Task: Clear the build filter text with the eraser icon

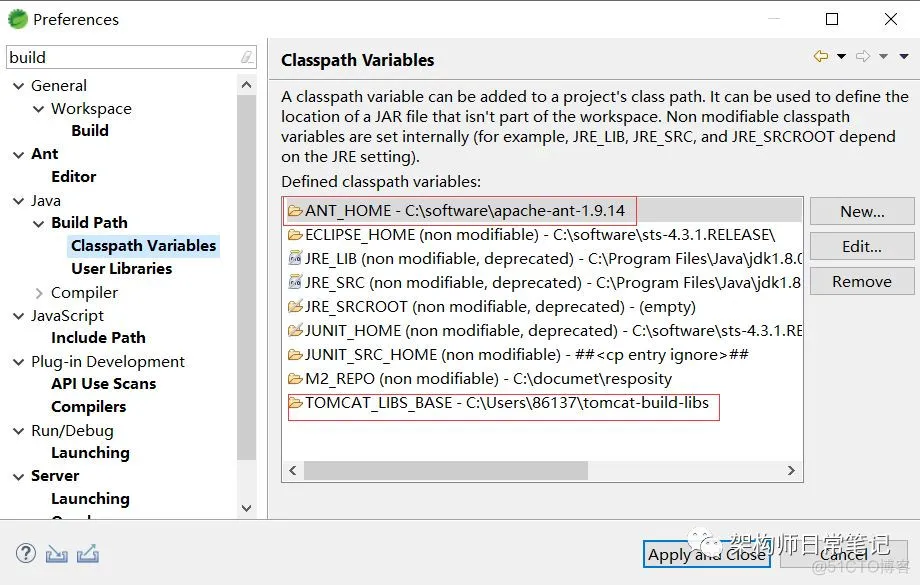Action: (247, 58)
